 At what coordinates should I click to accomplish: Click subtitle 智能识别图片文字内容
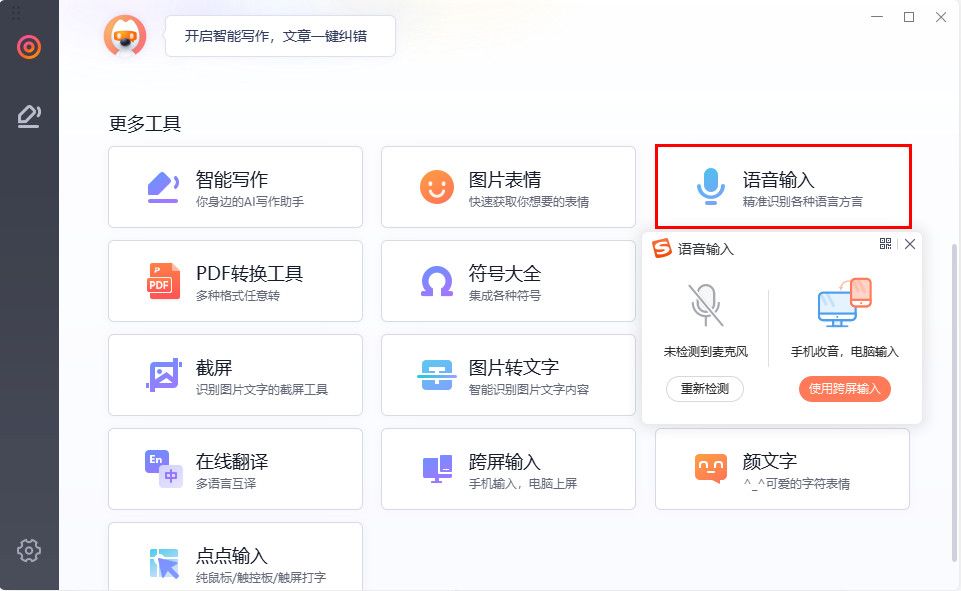(x=529, y=389)
